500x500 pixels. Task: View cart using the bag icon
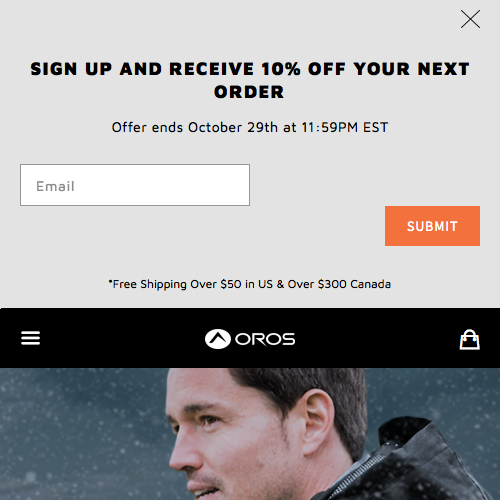pyautogui.click(x=470, y=339)
